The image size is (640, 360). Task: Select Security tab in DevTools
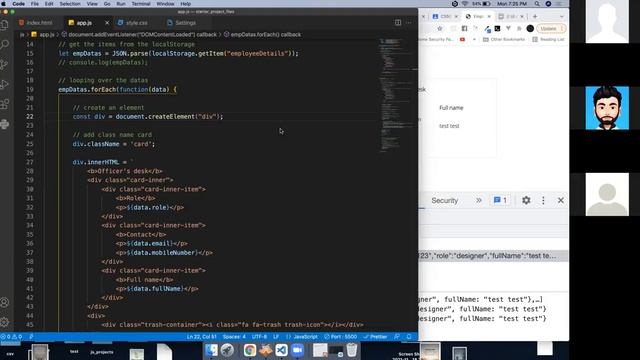tap(444, 200)
